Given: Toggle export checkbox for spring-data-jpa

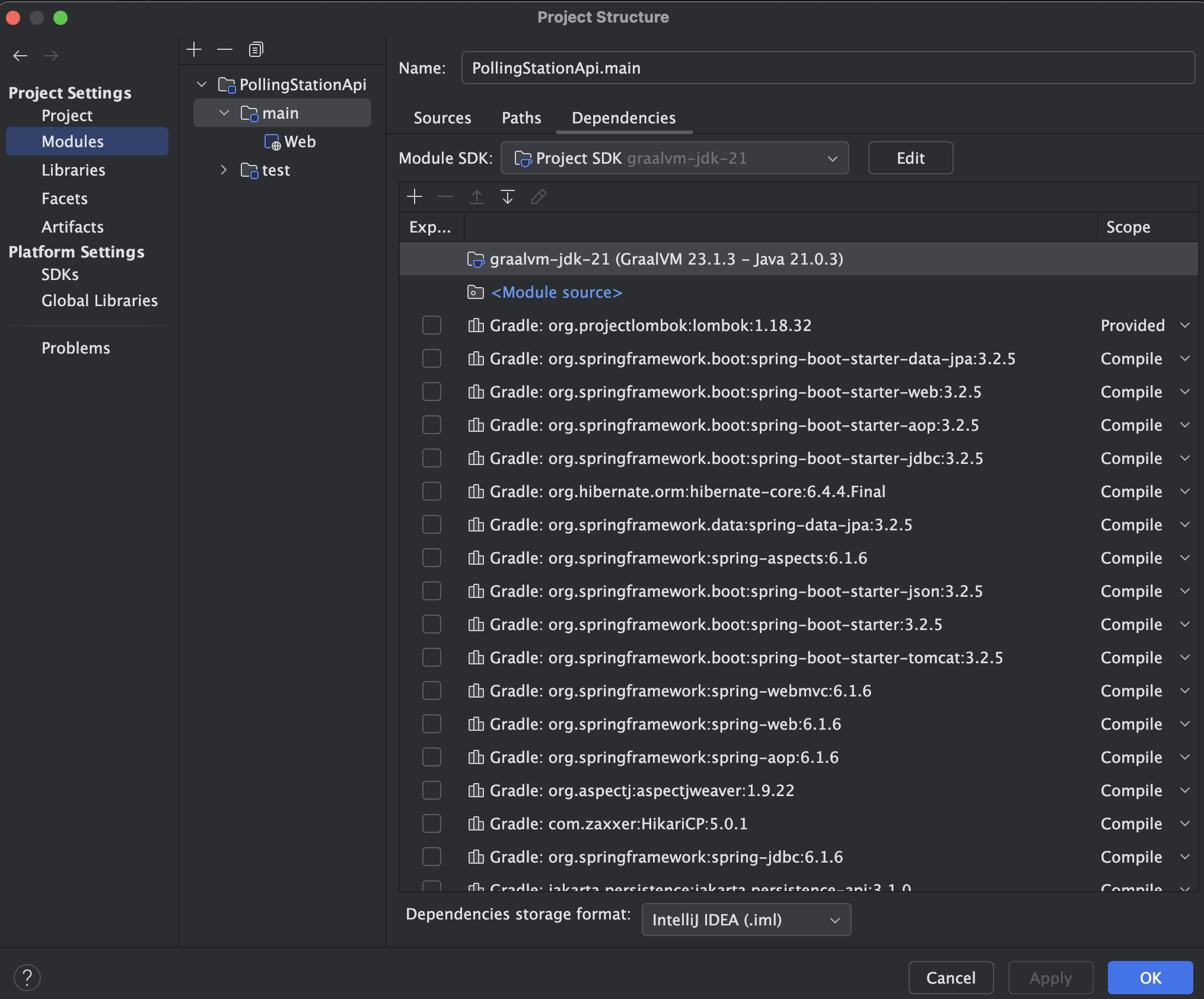Looking at the screenshot, I should coord(432,524).
